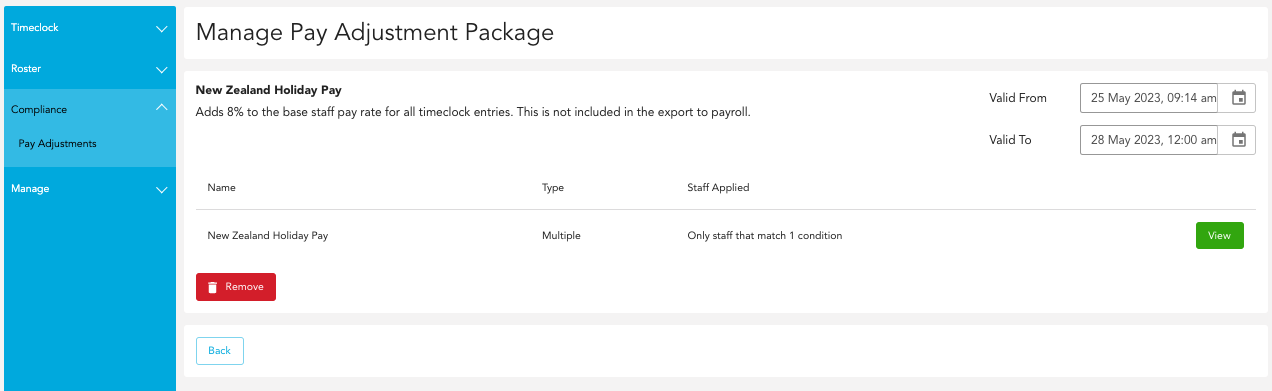View the New Zealand Holiday Pay adjustment
Viewport: 1272px width, 391px height.
pyautogui.click(x=1219, y=235)
